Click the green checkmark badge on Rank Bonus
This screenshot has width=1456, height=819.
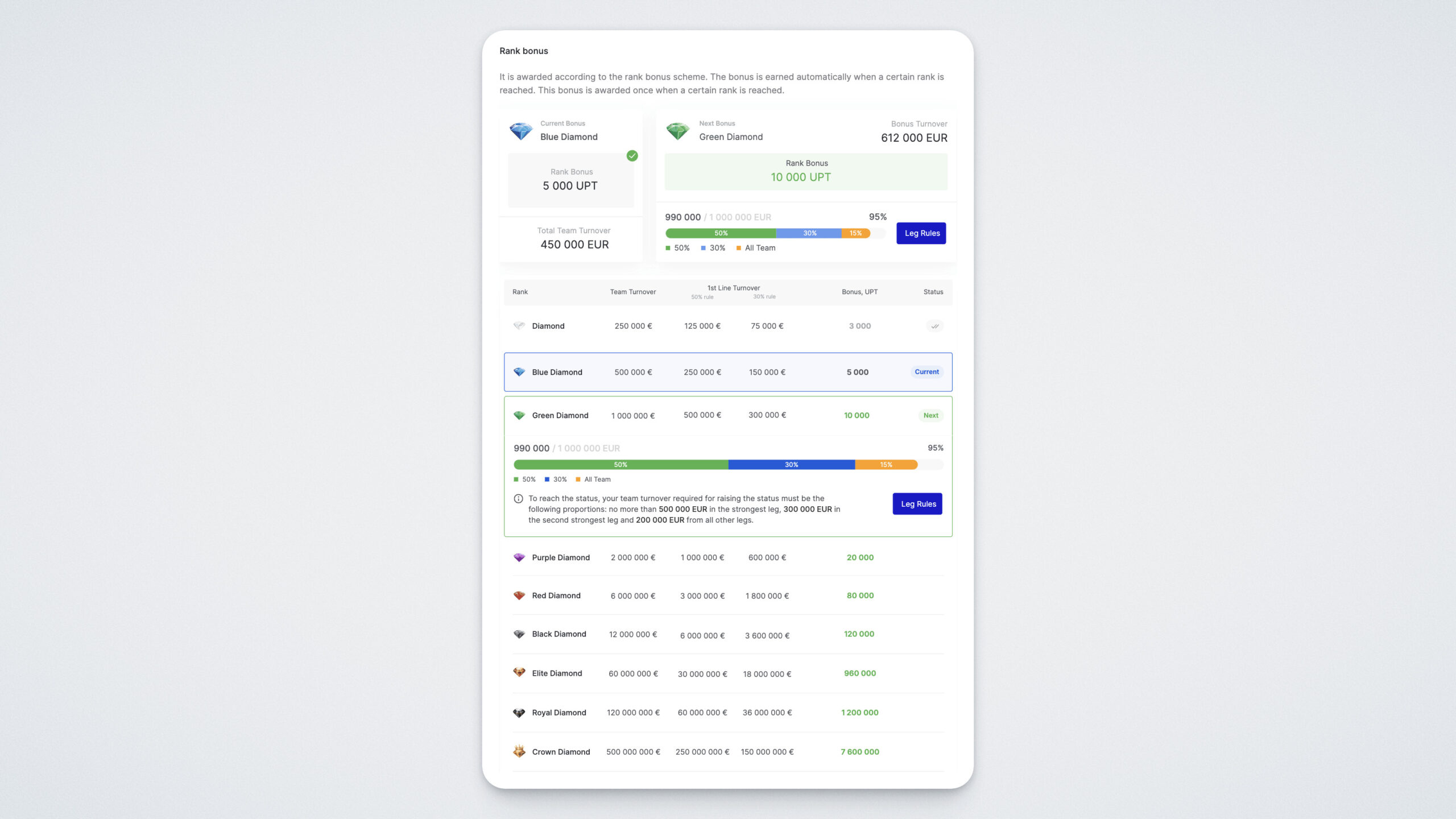click(632, 156)
